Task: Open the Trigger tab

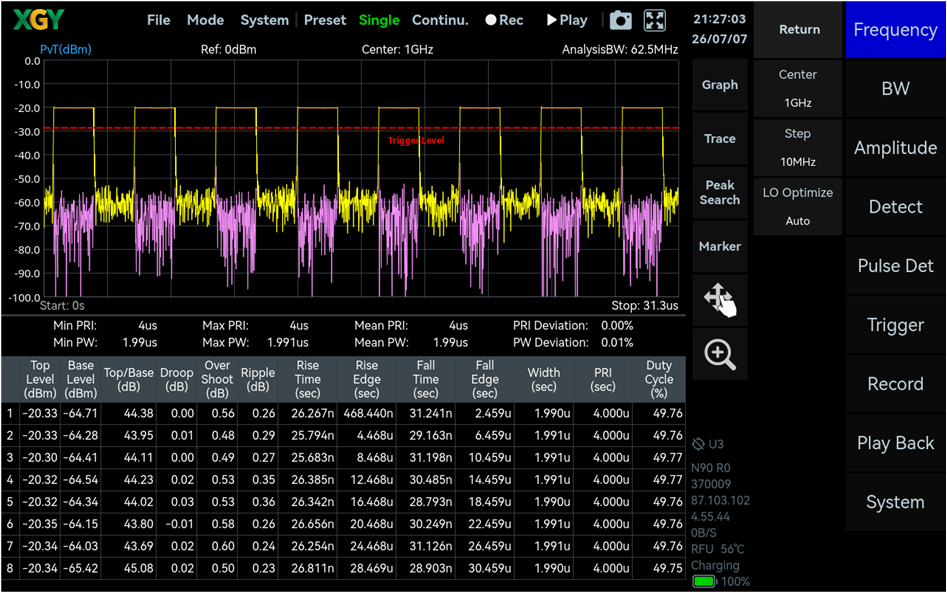Action: point(895,325)
